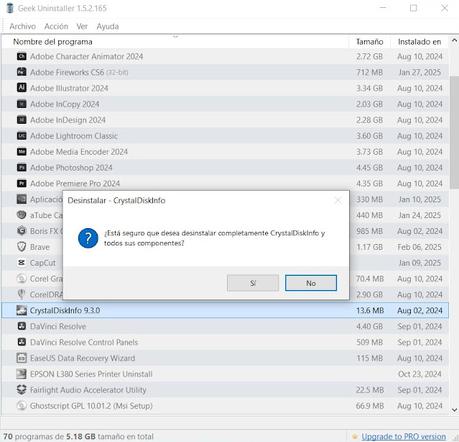
Task: Click the CapCut icon in list
Action: click(x=21, y=263)
